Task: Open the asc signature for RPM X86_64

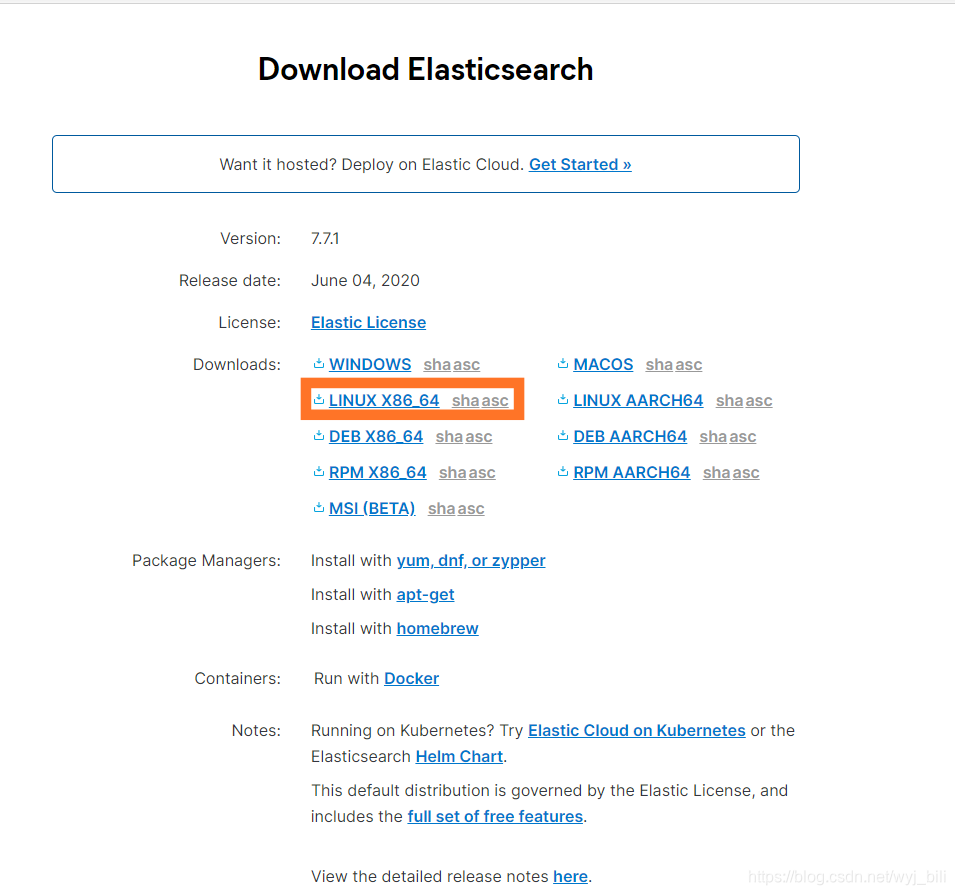Action: click(x=482, y=472)
